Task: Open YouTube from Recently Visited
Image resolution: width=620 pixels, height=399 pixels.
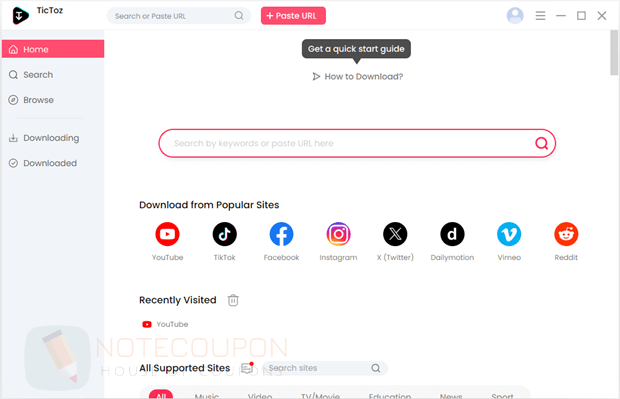Action: pyautogui.click(x=165, y=324)
